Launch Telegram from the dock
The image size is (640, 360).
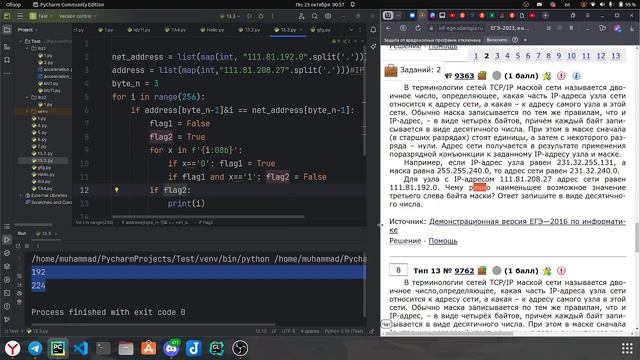tap(35, 348)
